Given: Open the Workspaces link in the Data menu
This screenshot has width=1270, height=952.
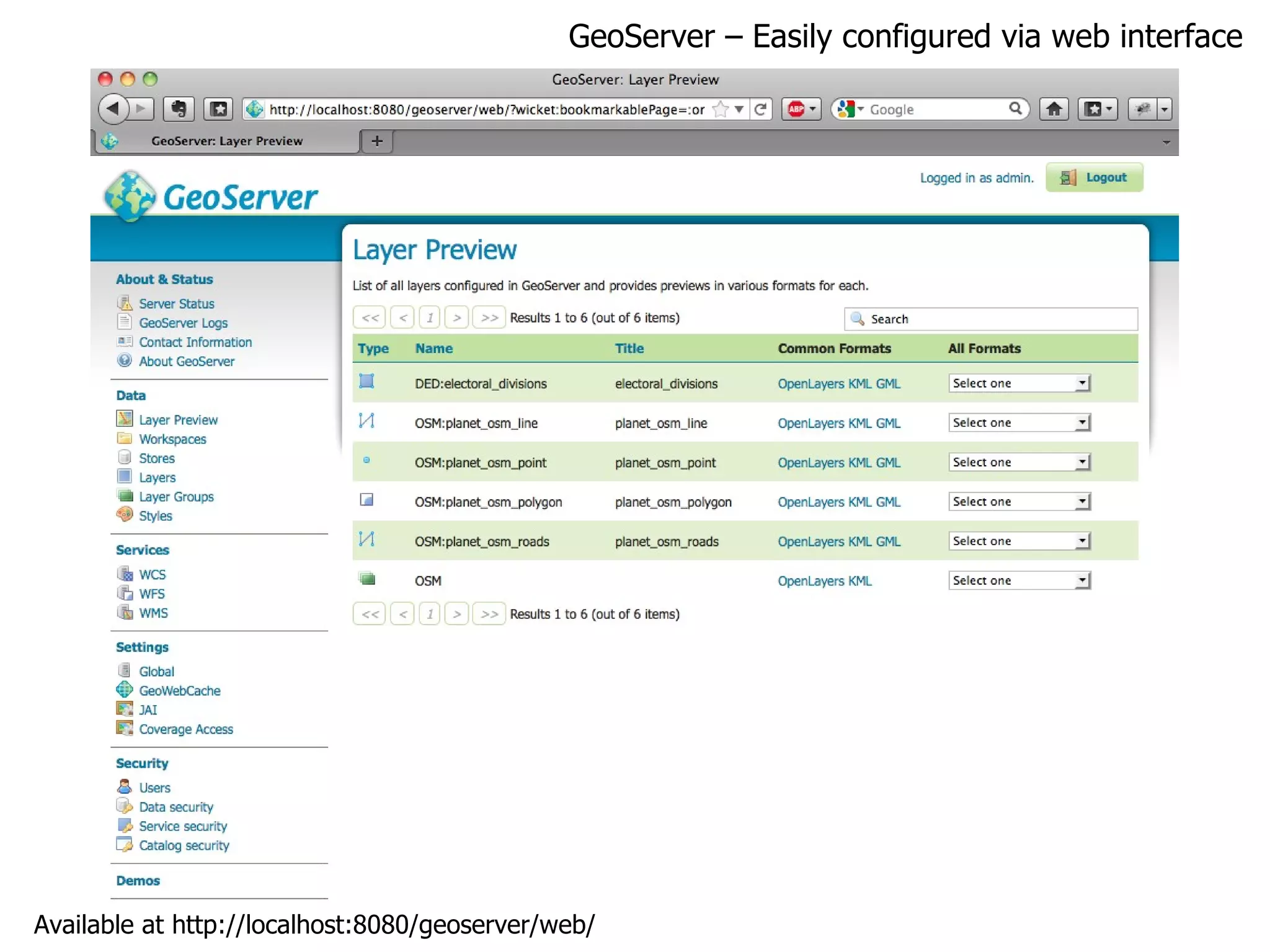Looking at the screenshot, I should [x=172, y=439].
